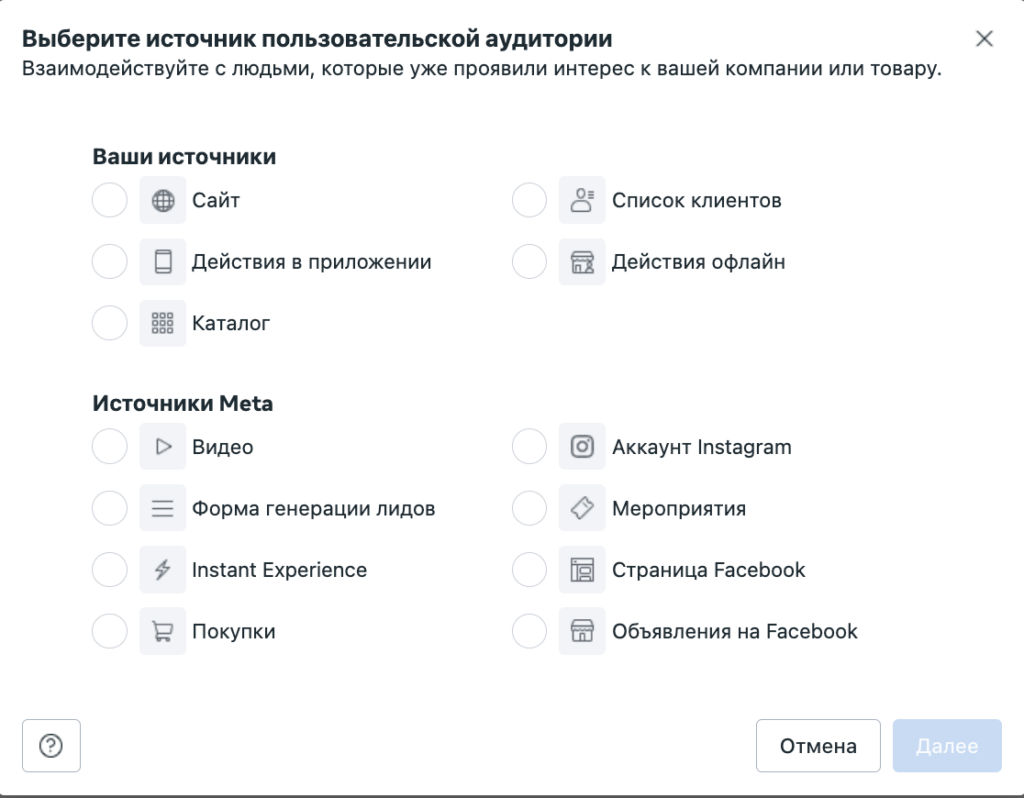Viewport: 1024px width, 798px height.
Task: Click the Видео play icon
Action: (163, 446)
